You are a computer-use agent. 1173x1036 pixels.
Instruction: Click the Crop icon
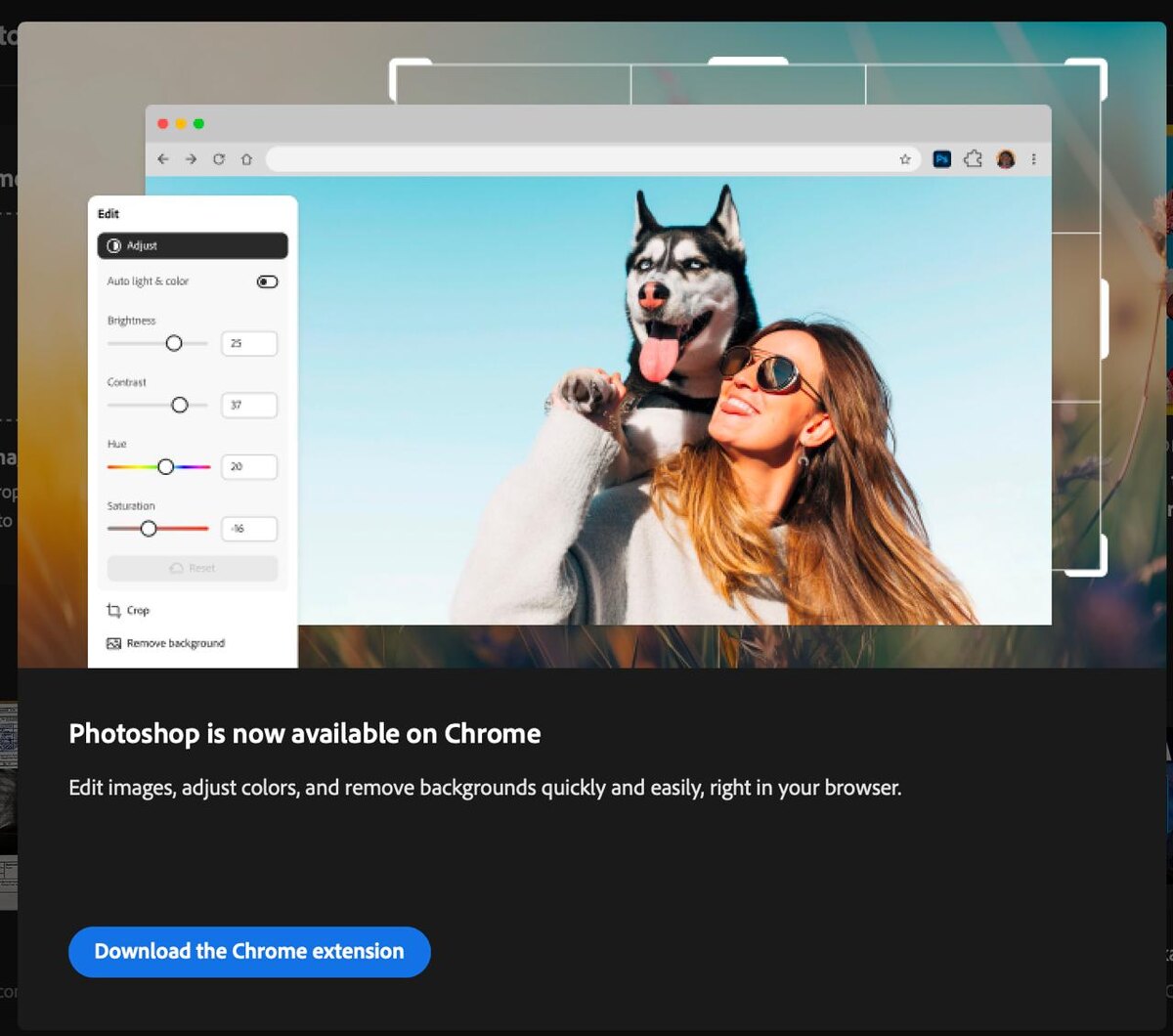[113, 610]
